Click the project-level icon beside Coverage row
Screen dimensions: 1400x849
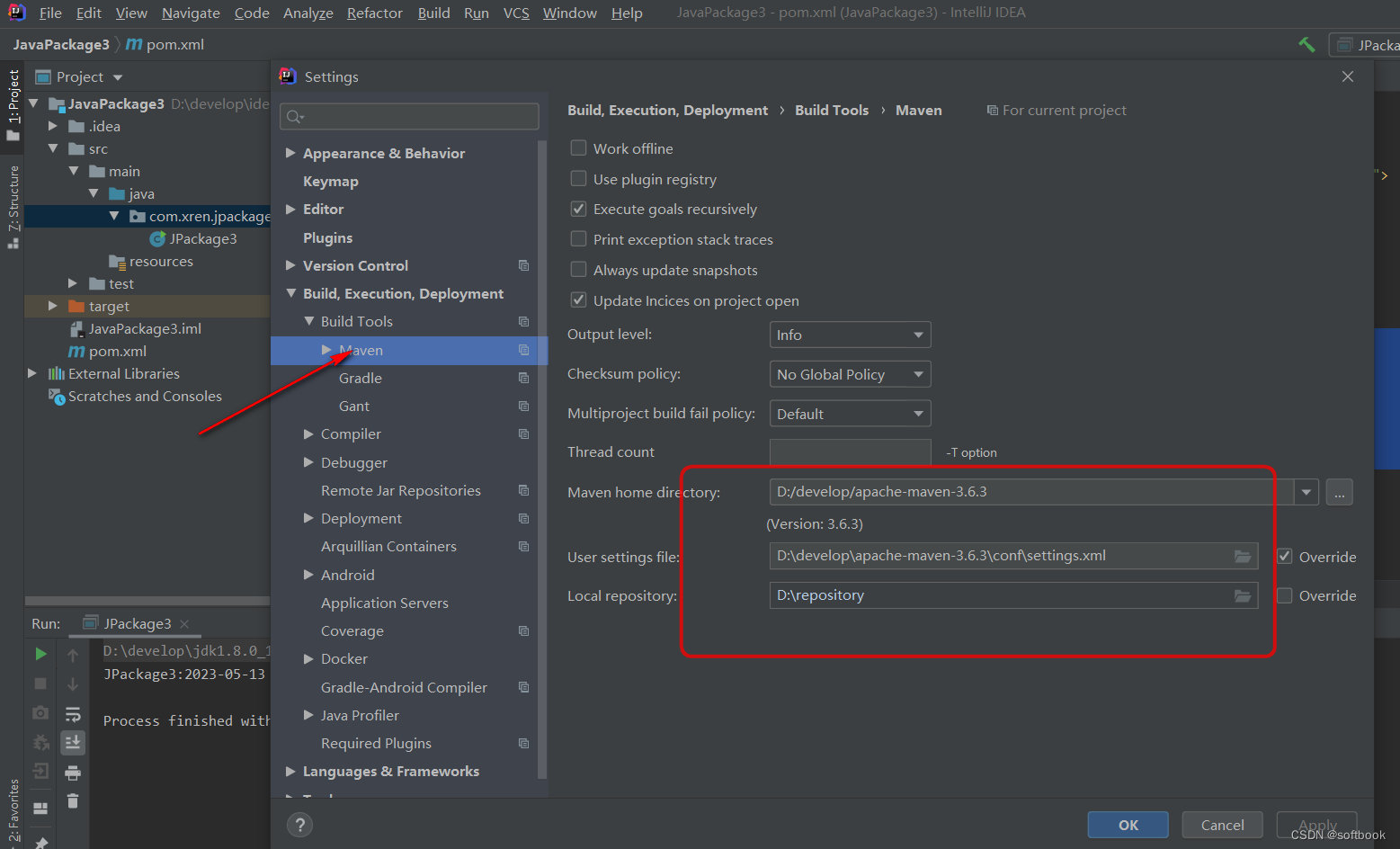coord(523,630)
